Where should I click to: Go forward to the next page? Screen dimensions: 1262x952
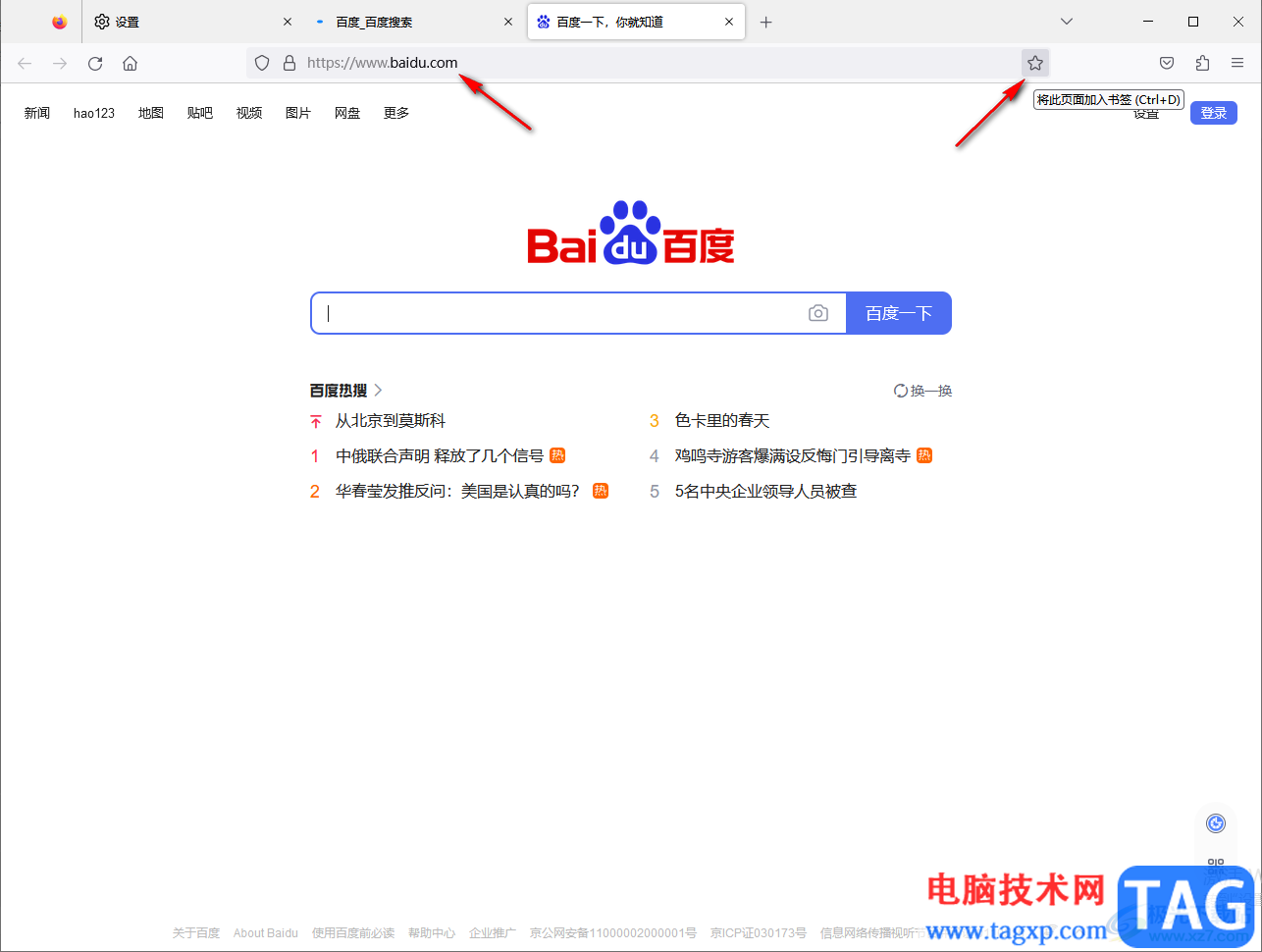(x=60, y=63)
